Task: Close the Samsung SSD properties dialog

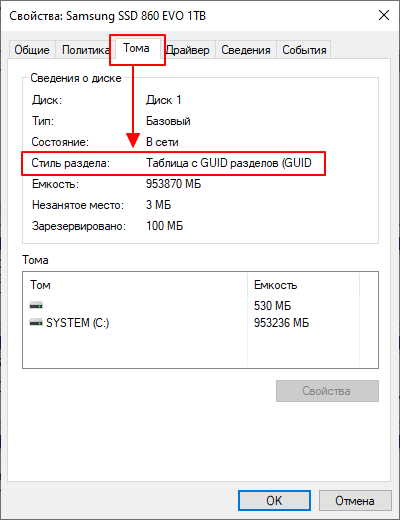Action: (x=384, y=15)
